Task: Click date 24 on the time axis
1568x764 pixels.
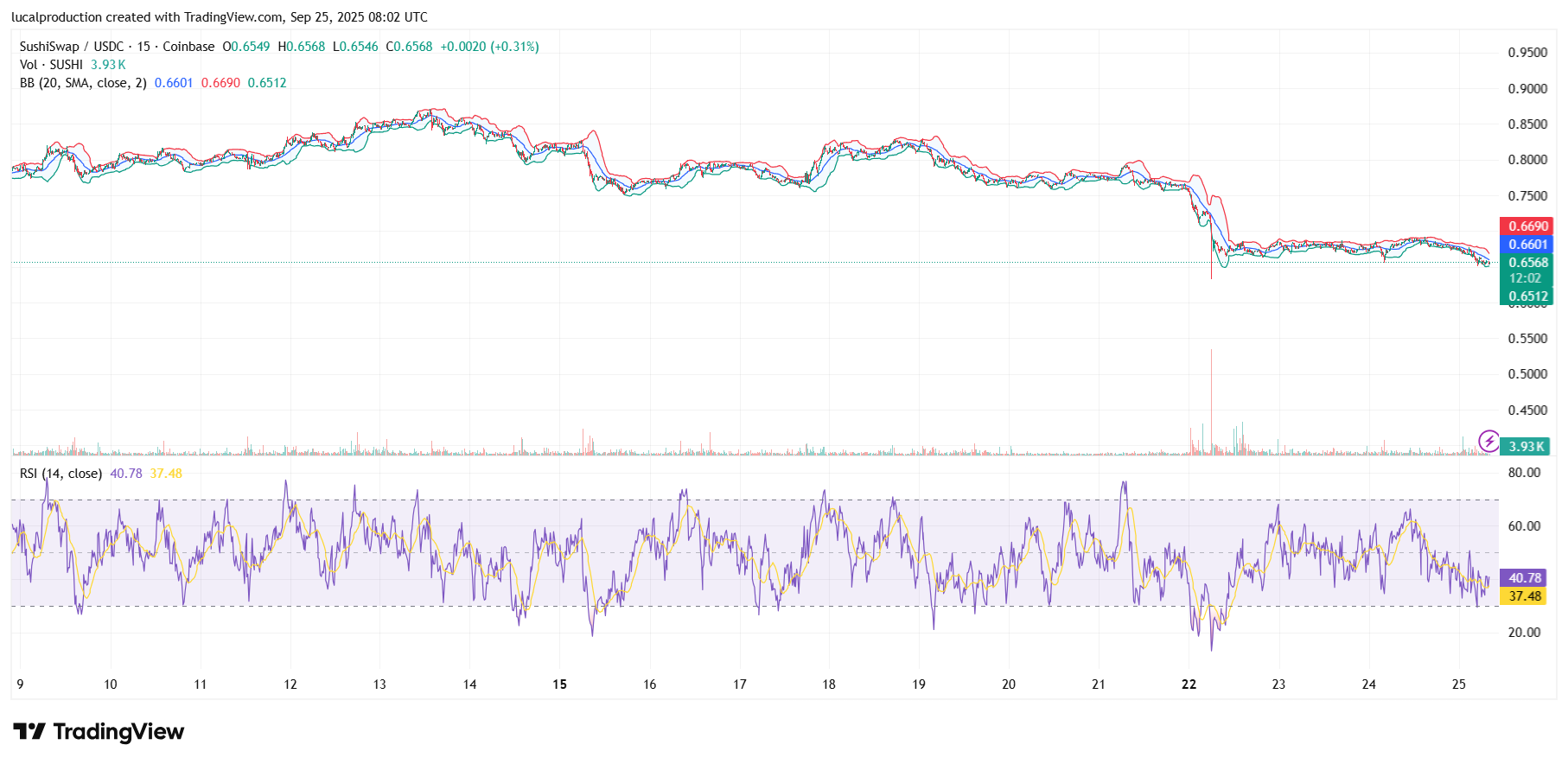Action: (x=1369, y=684)
